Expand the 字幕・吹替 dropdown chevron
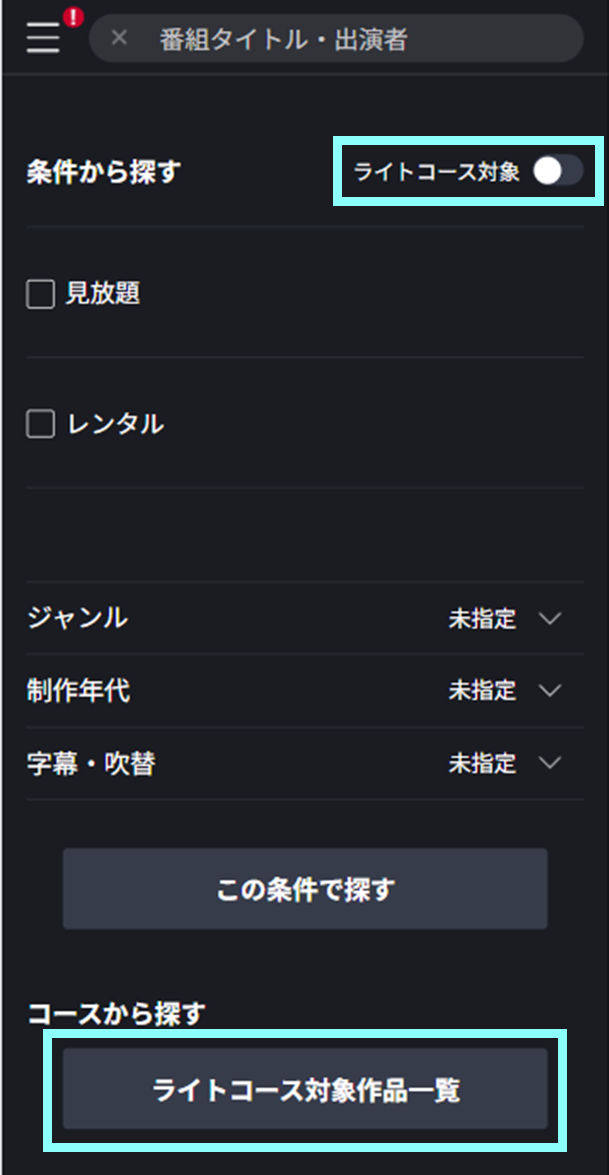The image size is (609, 1175). click(x=550, y=763)
